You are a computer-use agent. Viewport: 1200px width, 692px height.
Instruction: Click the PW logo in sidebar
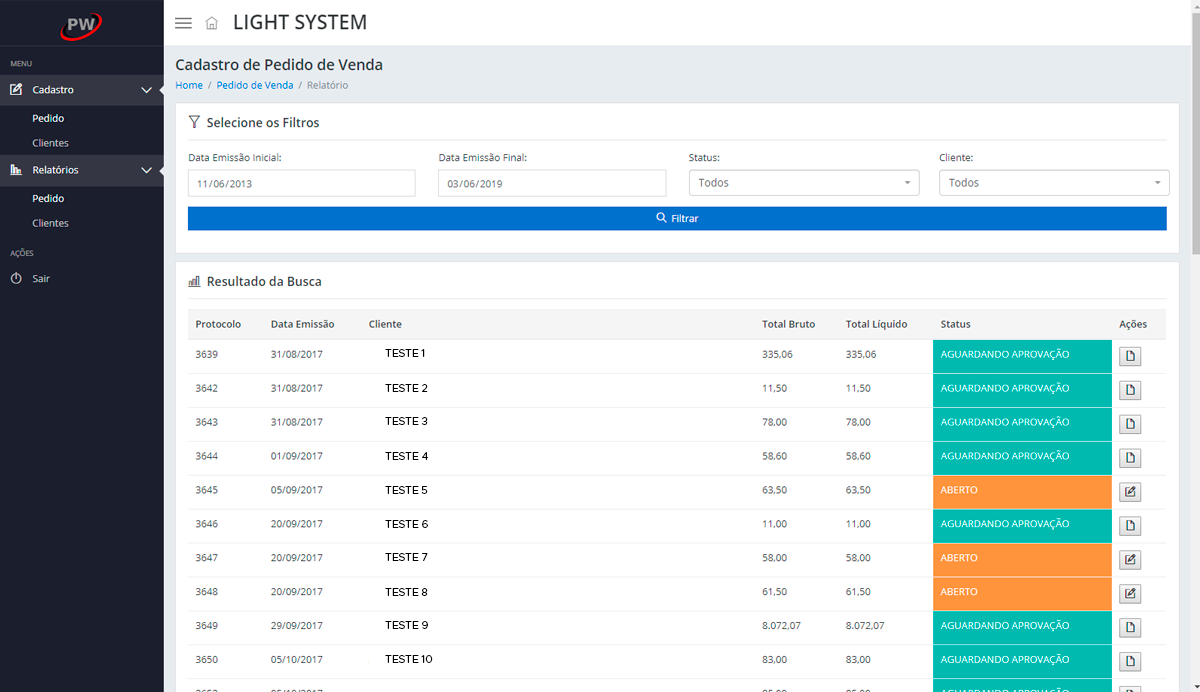tap(81, 24)
